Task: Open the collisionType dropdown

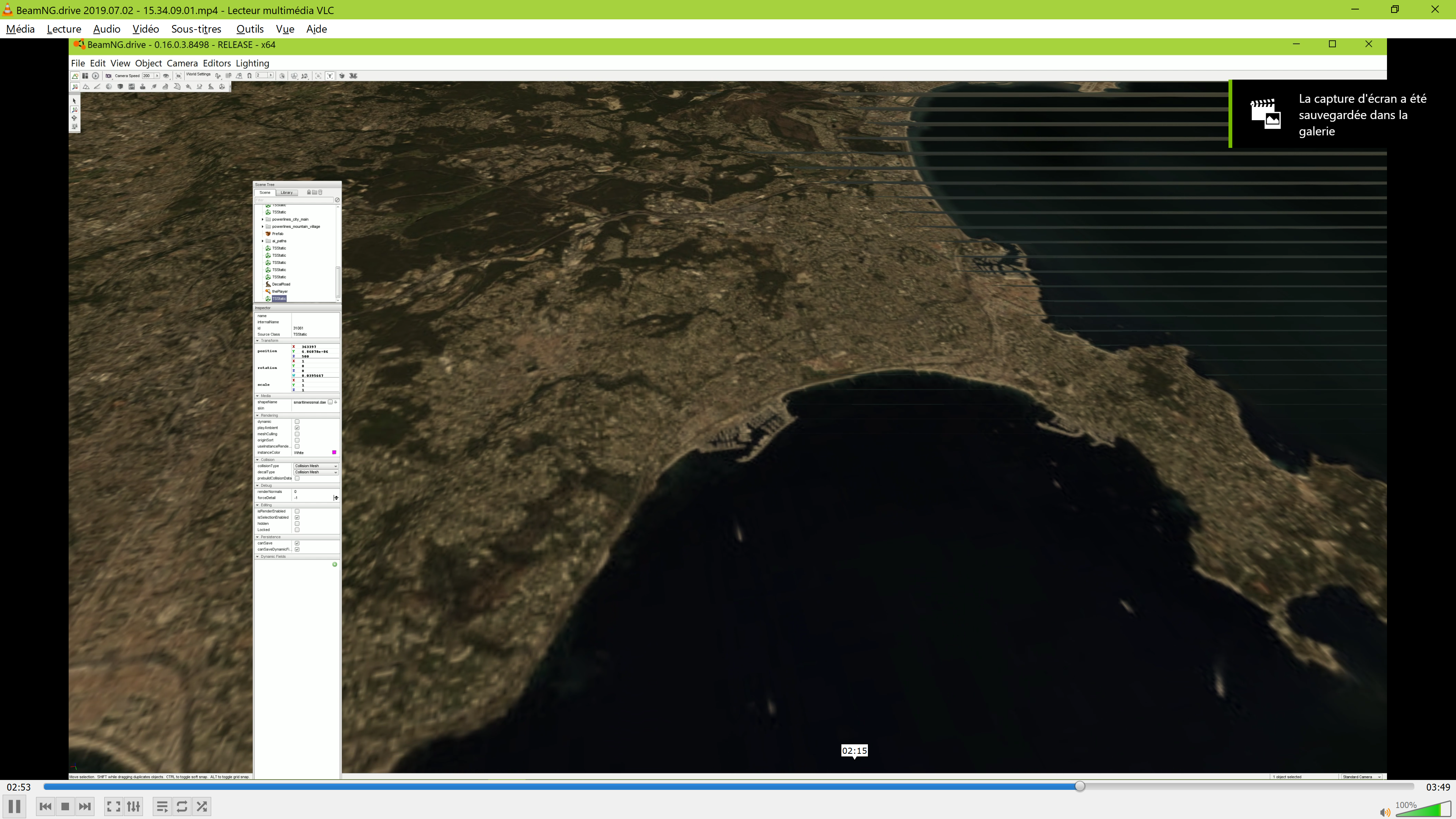Action: pyautogui.click(x=316, y=466)
